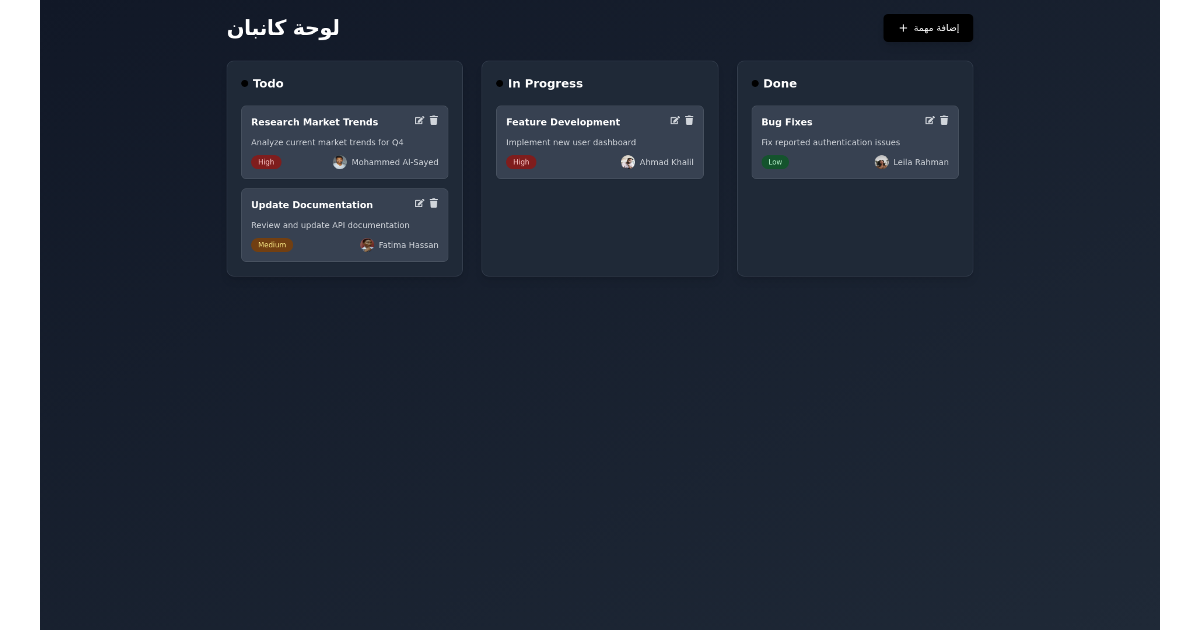This screenshot has width=1200, height=630.
Task: Delete the Update Documentation task via trash icon
Action: (x=434, y=203)
